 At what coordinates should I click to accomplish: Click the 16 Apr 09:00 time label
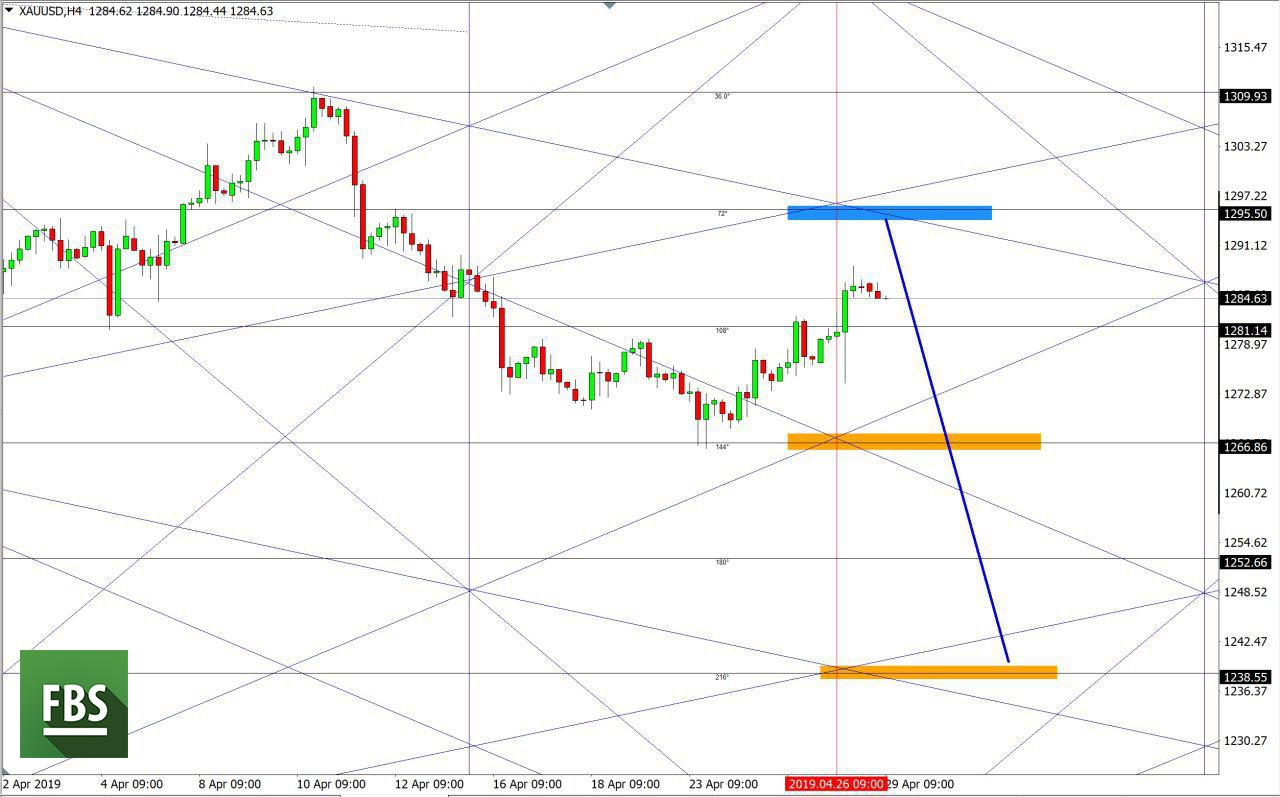tap(527, 784)
